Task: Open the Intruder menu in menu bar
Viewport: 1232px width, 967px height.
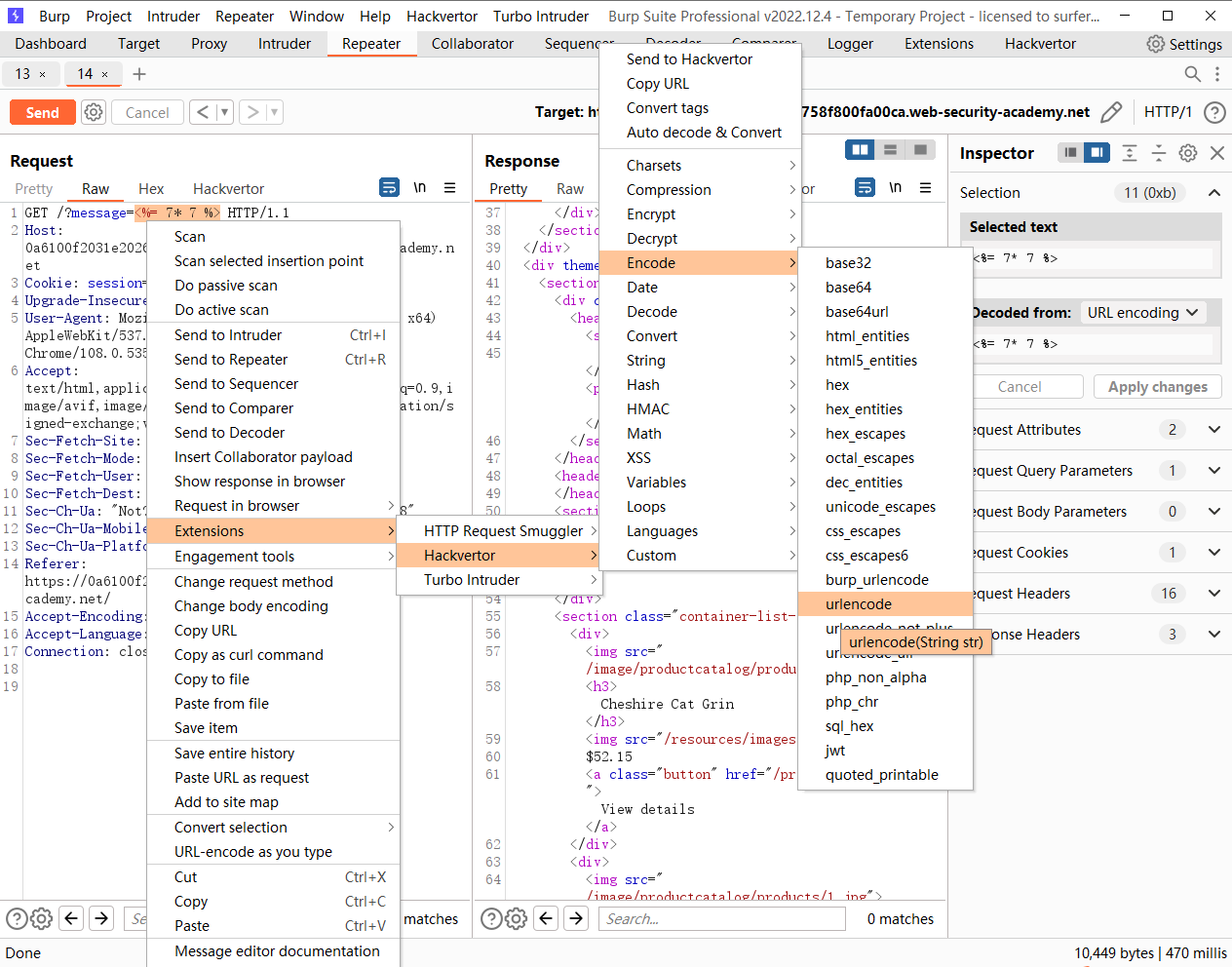Action: pos(173,17)
